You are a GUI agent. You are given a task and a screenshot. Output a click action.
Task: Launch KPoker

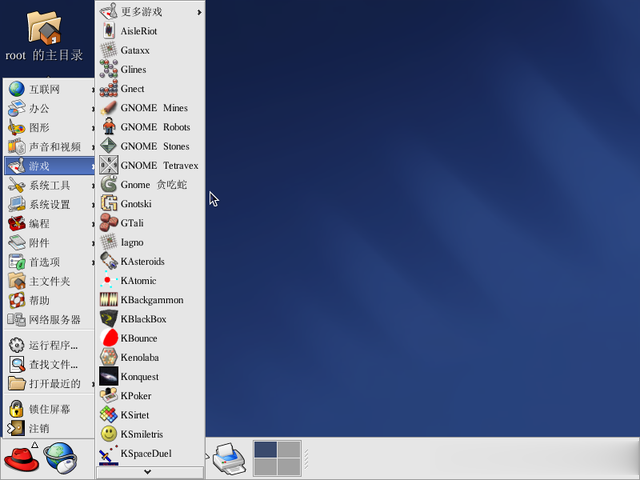point(150,396)
